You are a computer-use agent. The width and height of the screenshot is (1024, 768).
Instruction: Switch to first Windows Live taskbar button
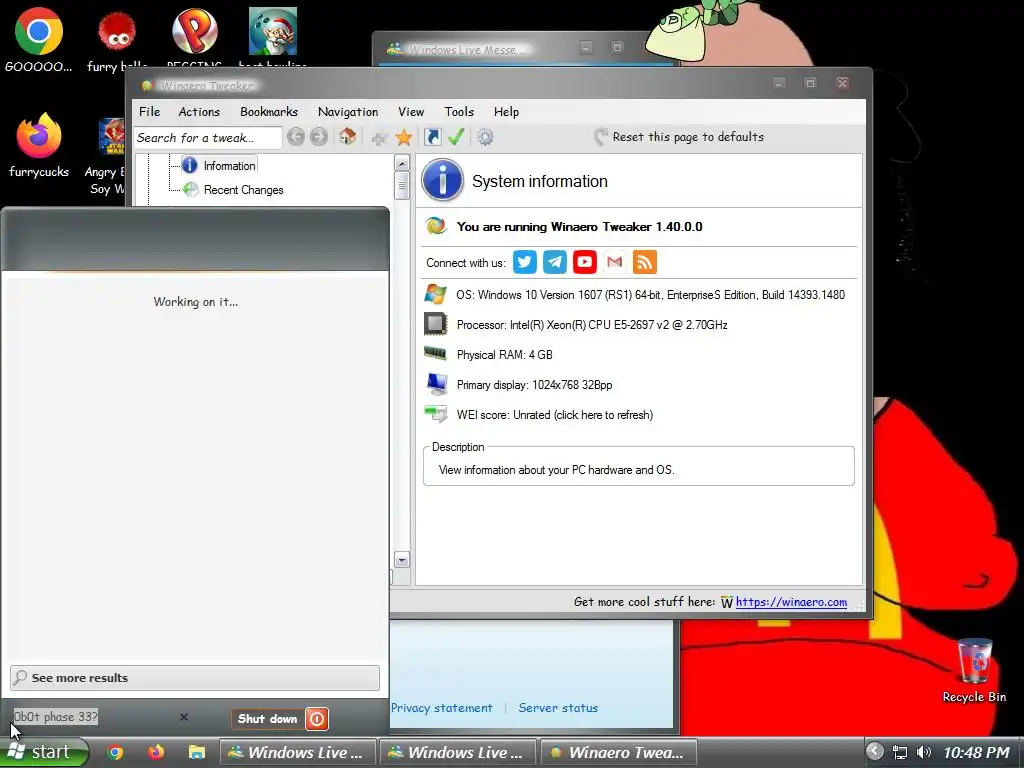pos(297,752)
